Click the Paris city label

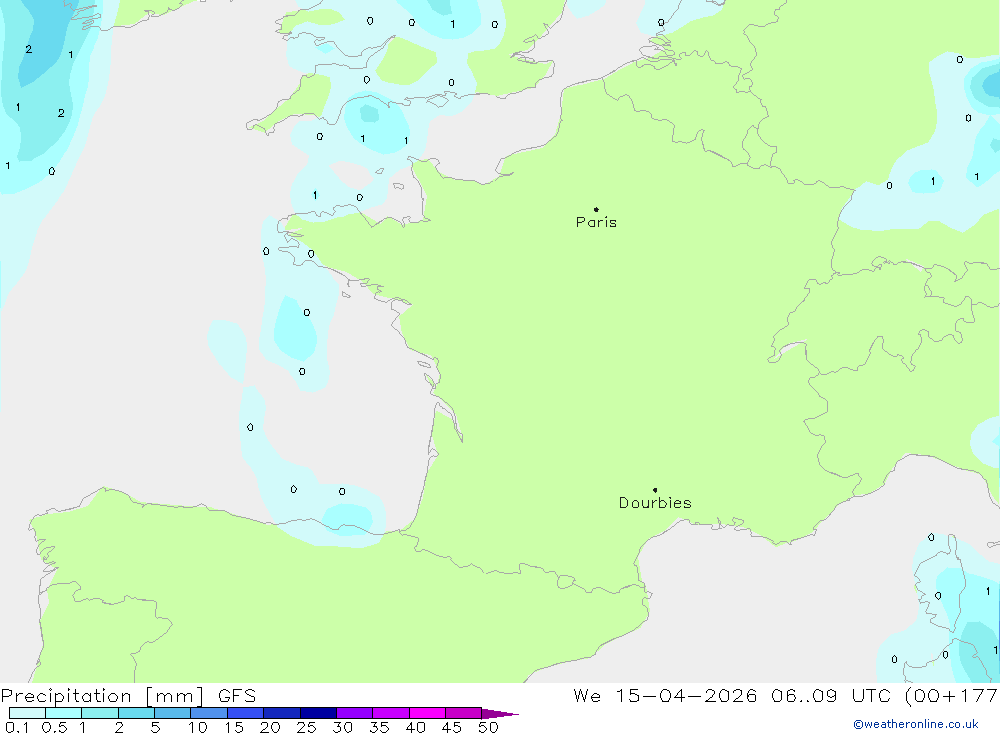point(596,222)
